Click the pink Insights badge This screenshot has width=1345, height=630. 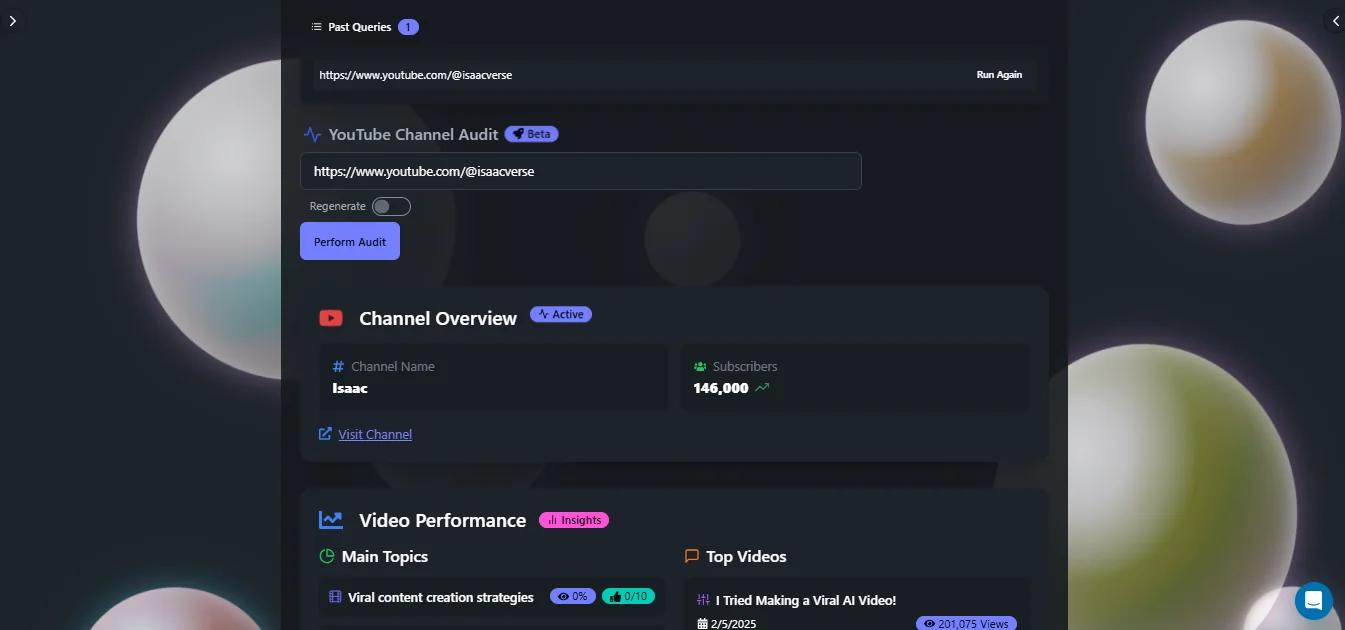(x=574, y=520)
